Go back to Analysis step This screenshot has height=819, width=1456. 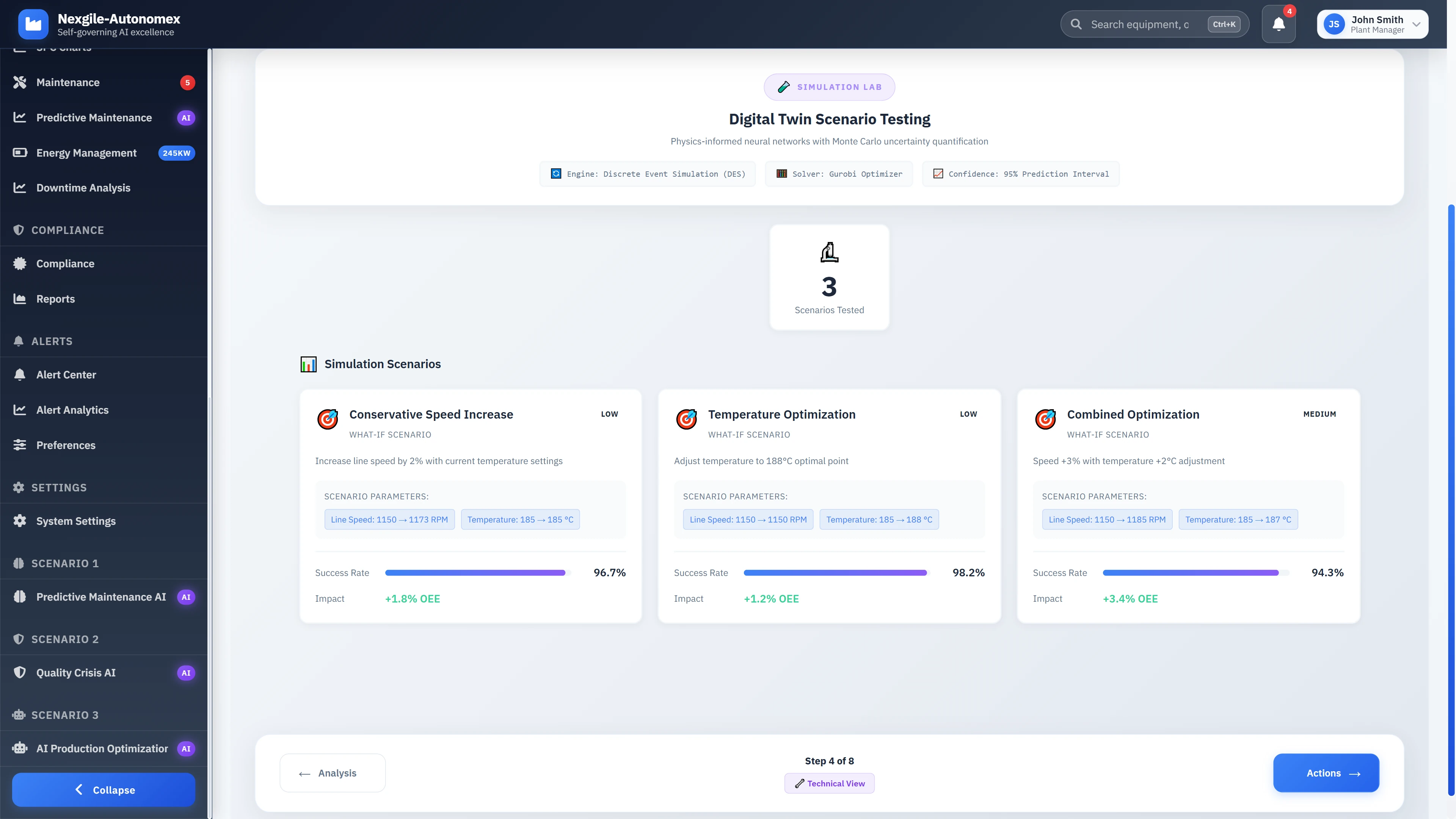pos(333,773)
